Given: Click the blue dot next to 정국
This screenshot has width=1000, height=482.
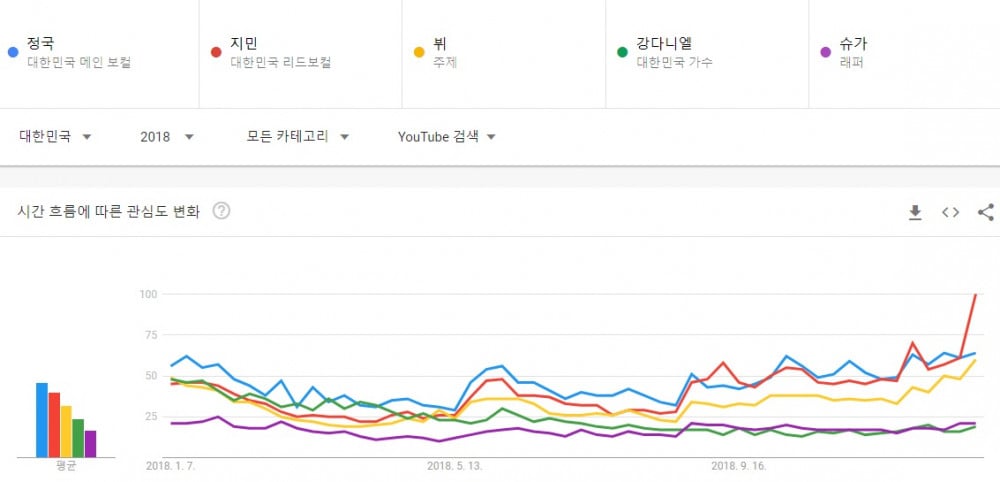Looking at the screenshot, I should 13,52.
